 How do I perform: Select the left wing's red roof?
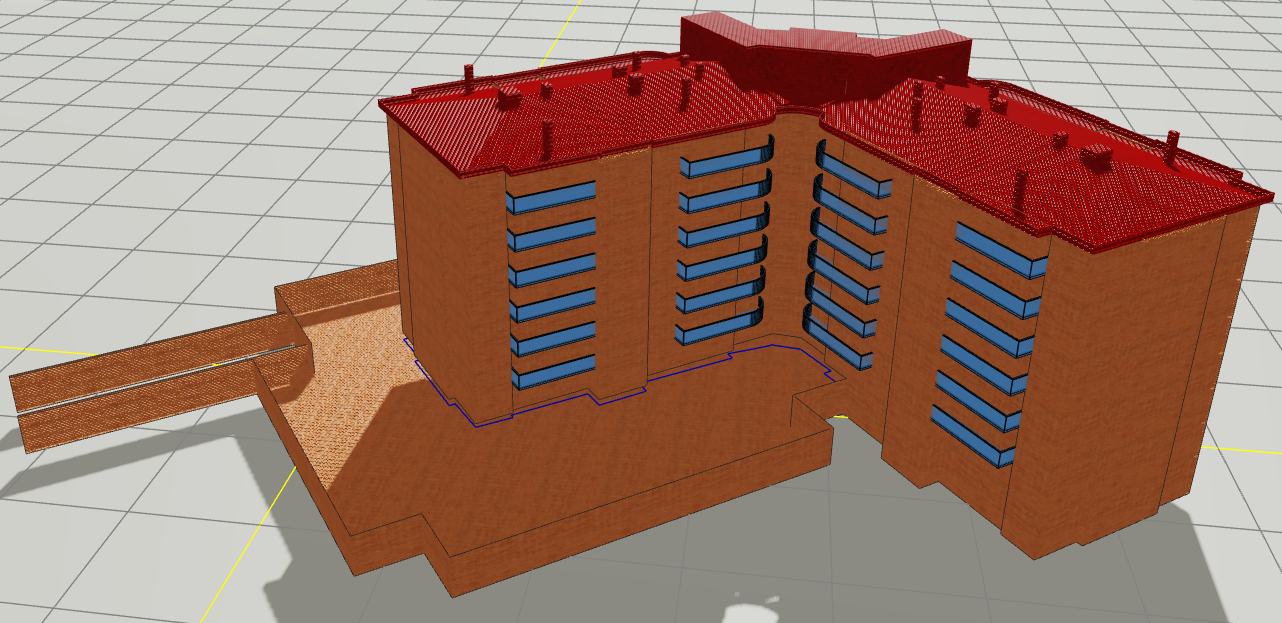coord(600,120)
